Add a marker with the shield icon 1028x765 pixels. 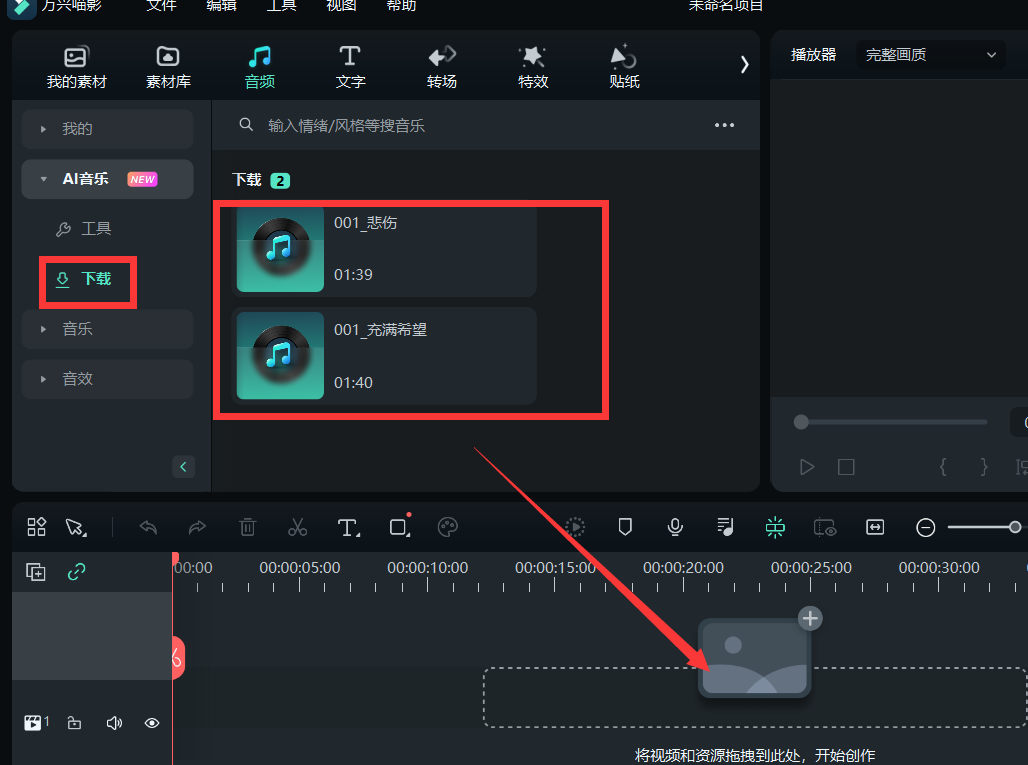(x=625, y=526)
